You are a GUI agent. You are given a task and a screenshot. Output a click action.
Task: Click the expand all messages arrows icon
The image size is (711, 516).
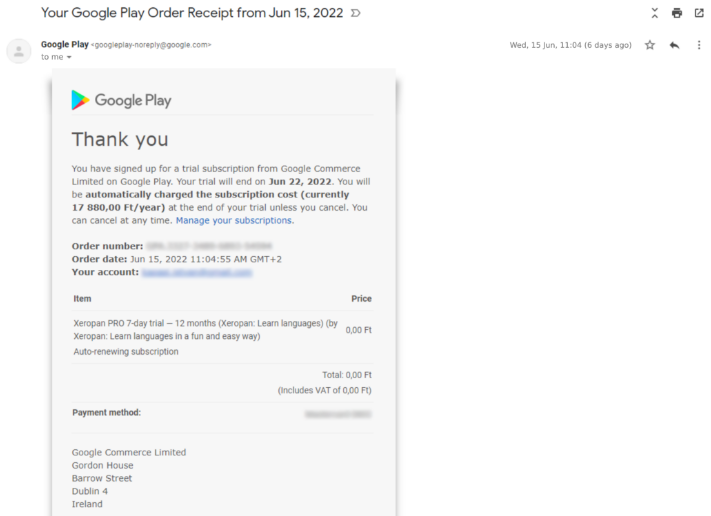pyautogui.click(x=655, y=13)
